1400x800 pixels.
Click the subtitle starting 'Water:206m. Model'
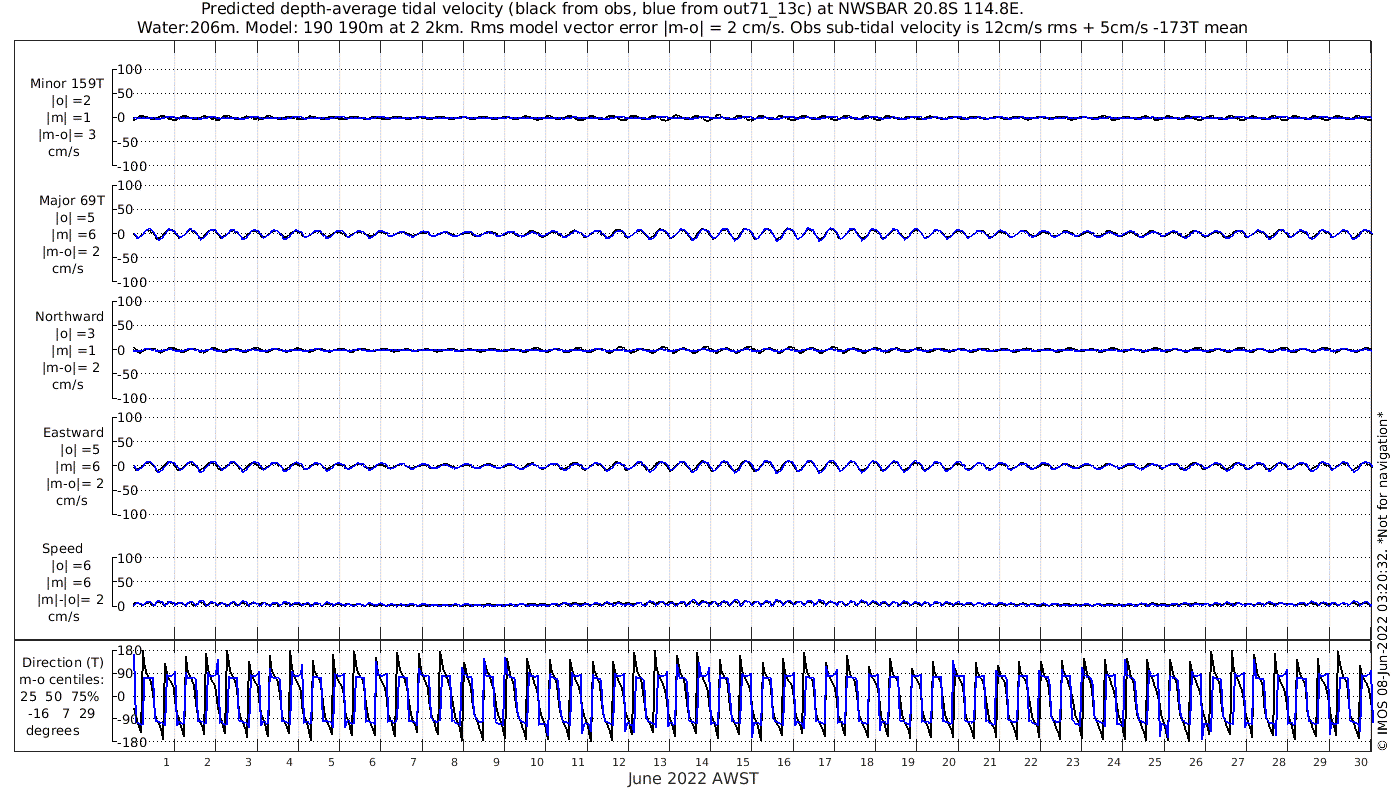(692, 27)
